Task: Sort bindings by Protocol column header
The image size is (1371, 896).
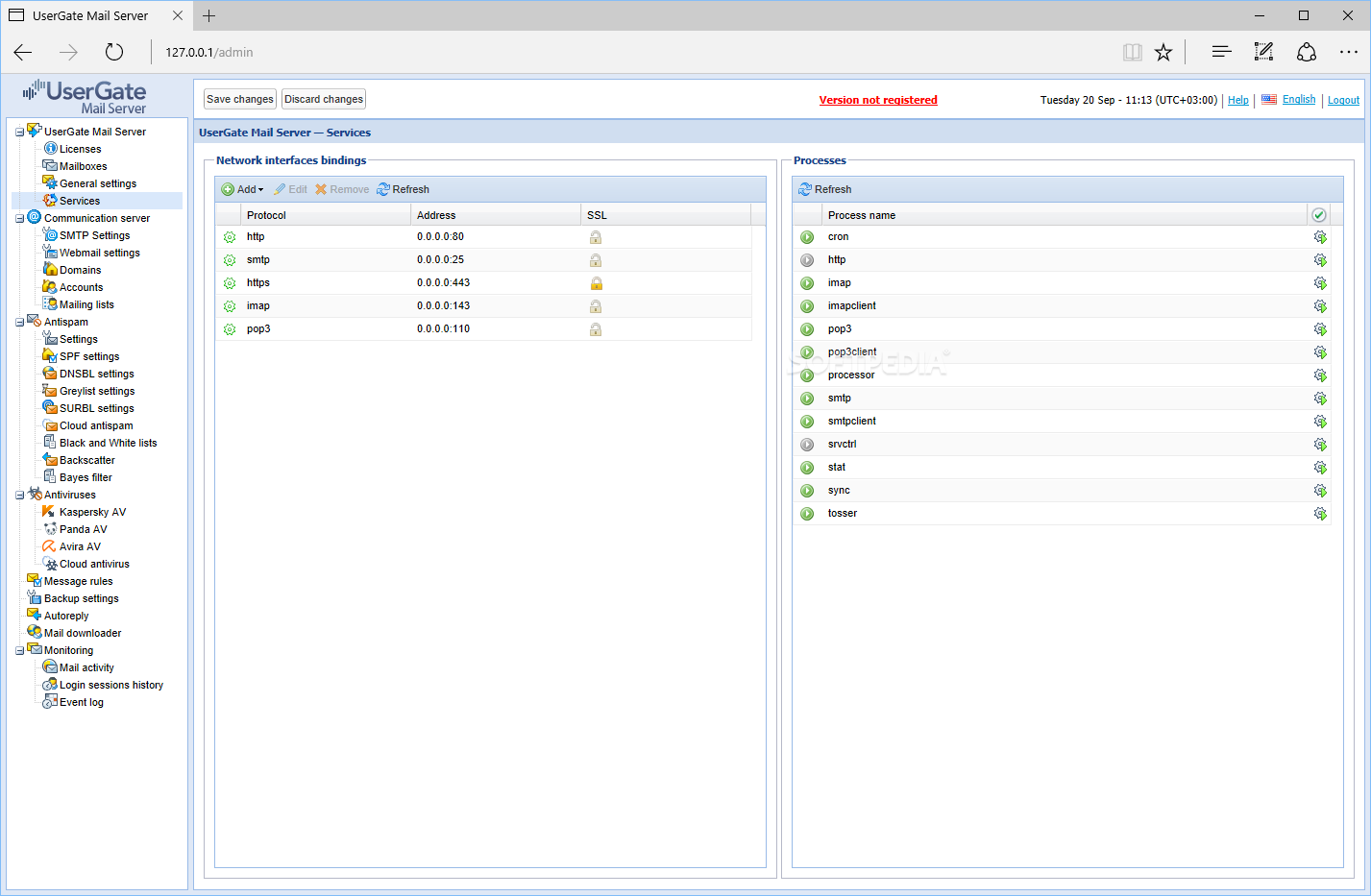Action: 326,215
